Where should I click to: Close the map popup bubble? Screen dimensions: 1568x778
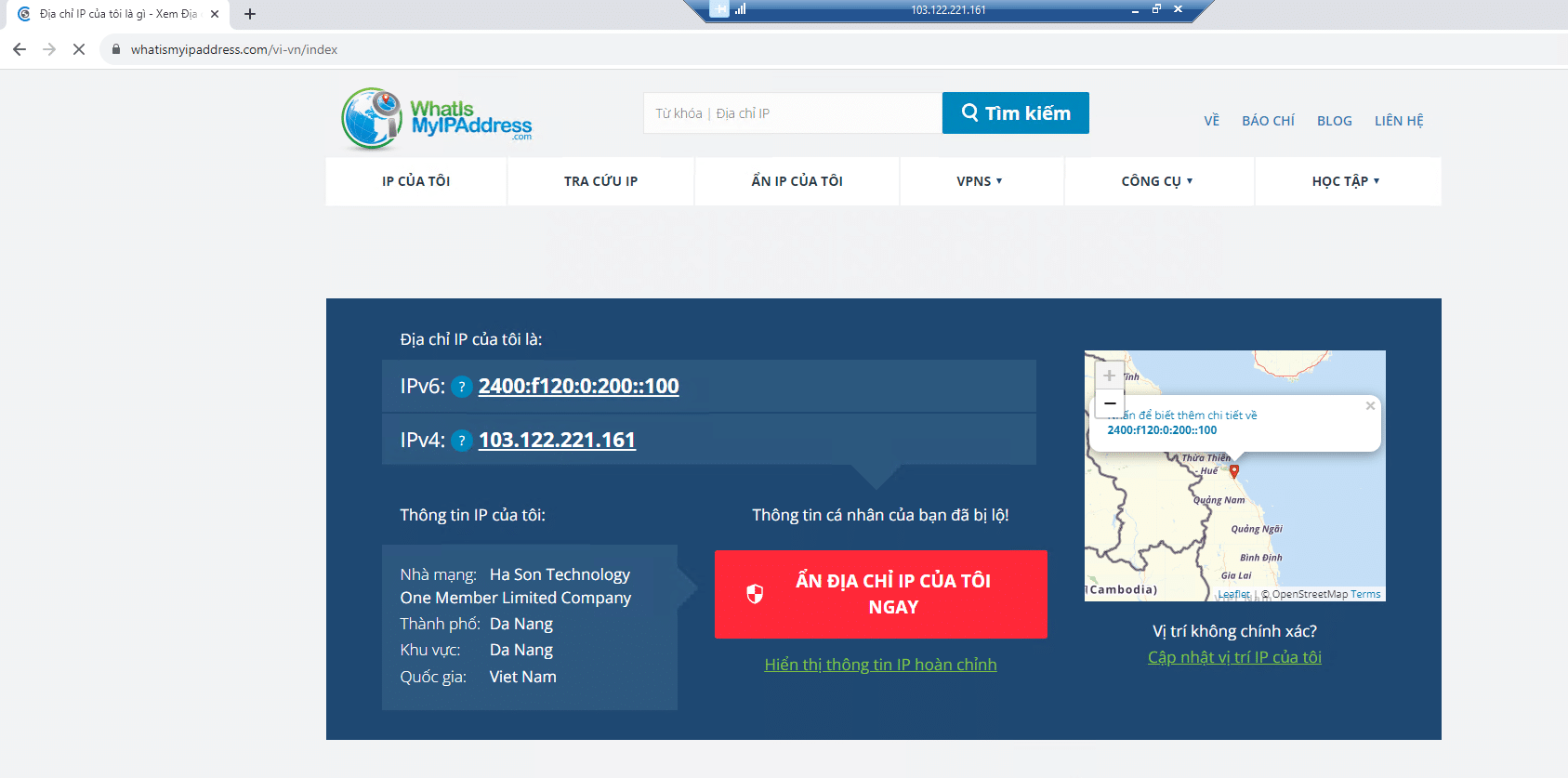tap(1370, 406)
